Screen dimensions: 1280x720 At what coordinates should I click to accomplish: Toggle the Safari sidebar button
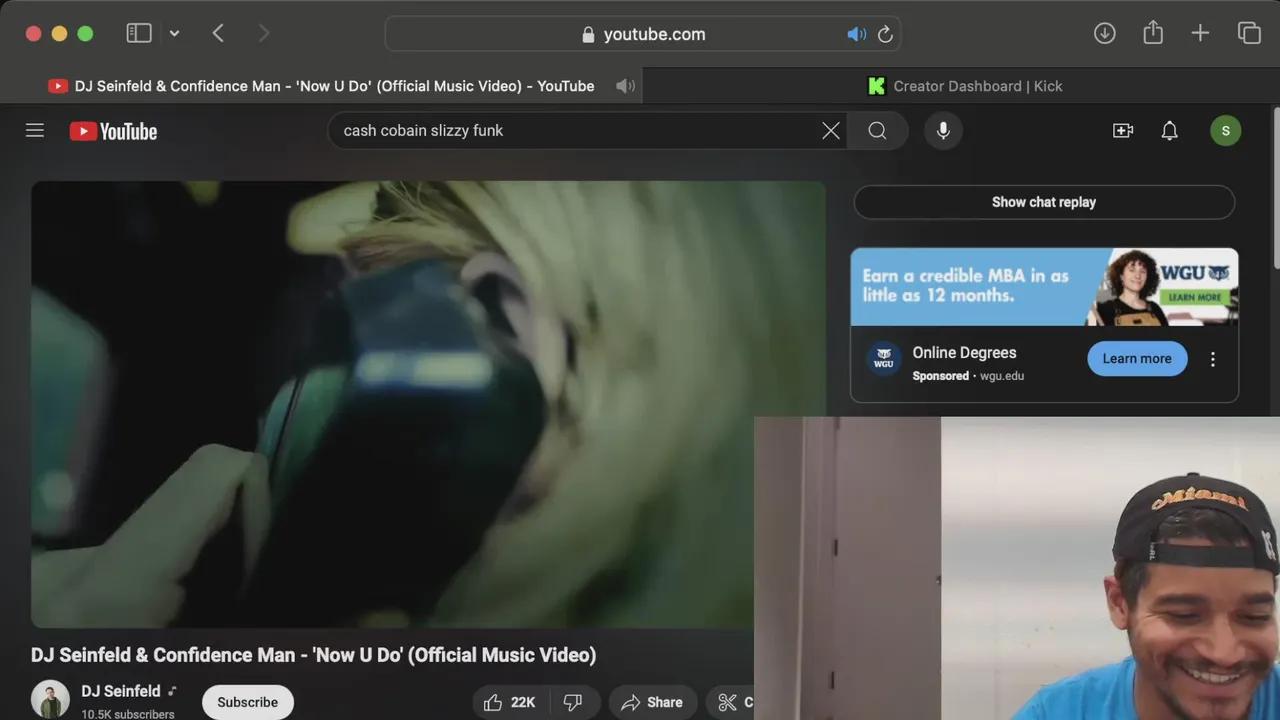(x=139, y=33)
